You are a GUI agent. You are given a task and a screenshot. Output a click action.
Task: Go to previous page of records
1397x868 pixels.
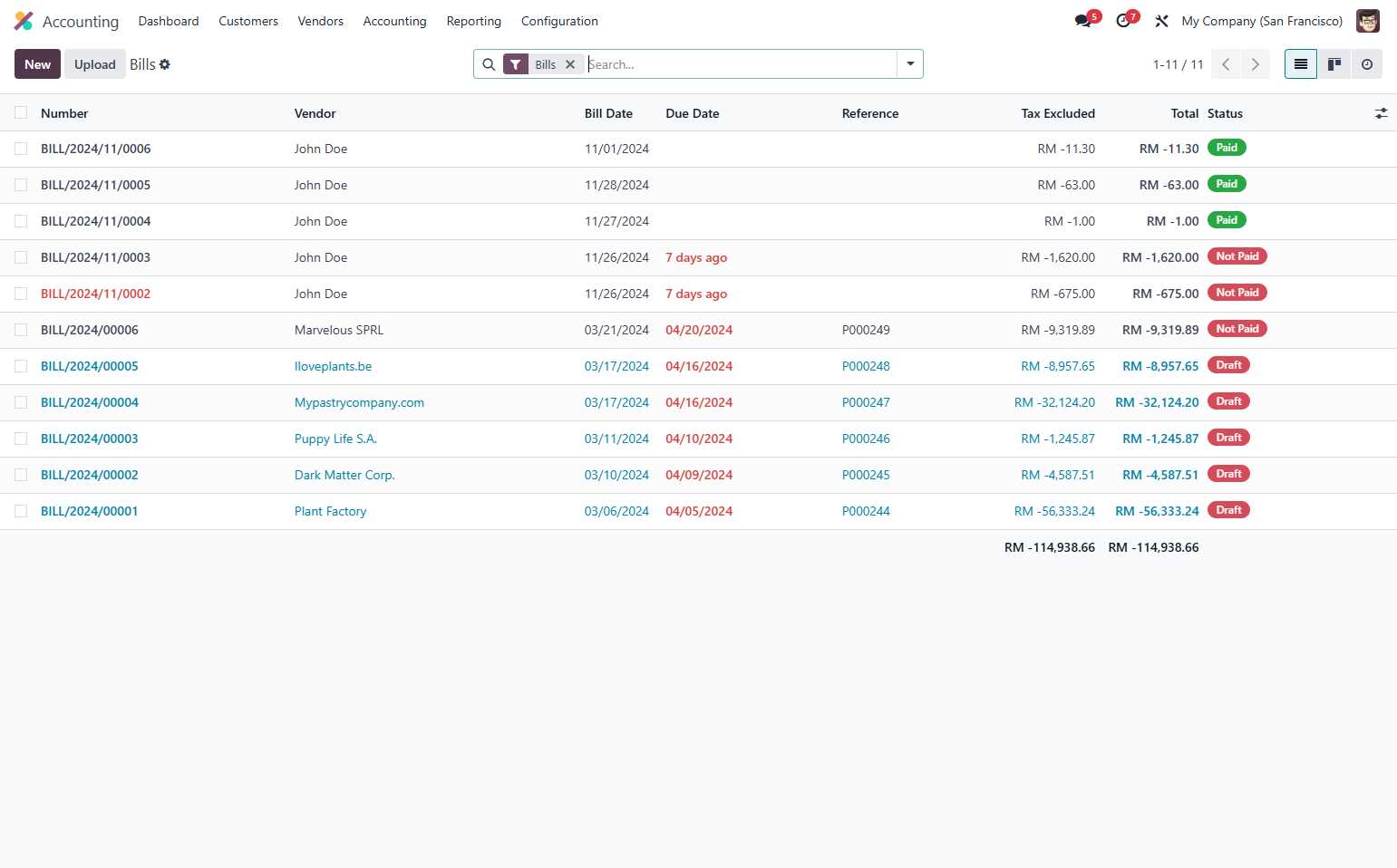tap(1226, 64)
